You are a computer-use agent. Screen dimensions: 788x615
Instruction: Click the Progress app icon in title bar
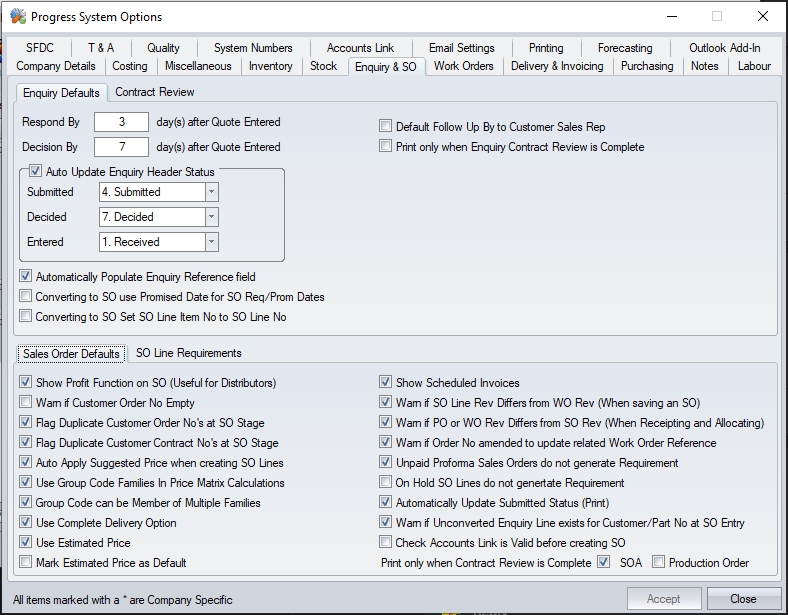click(x=18, y=17)
